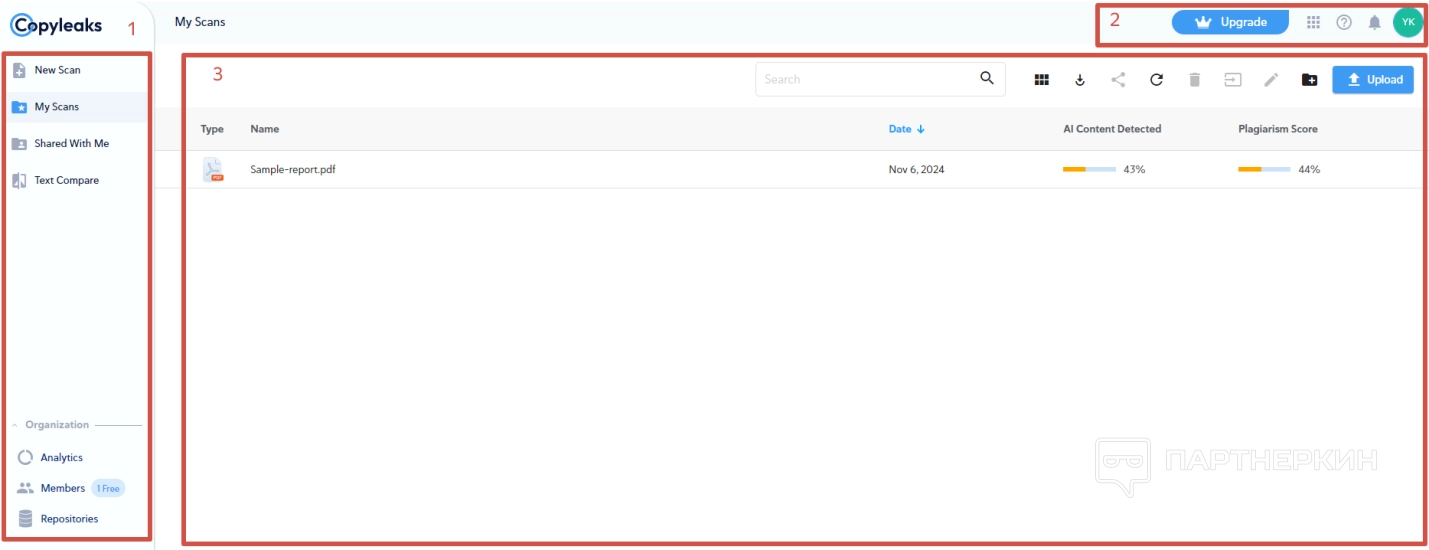The height and width of the screenshot is (550, 1429).
Task: Click the share icon in toolbar
Action: pos(1118,80)
